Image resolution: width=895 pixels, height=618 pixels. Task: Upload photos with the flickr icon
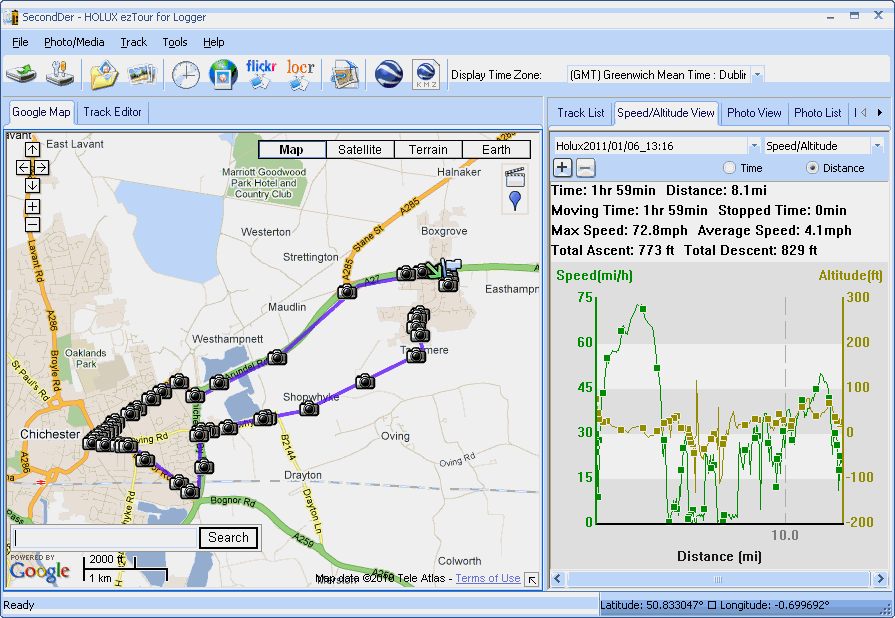coord(261,74)
